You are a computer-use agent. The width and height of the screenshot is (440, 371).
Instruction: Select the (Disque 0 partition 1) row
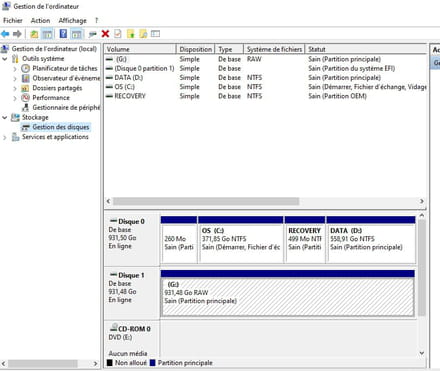click(265, 68)
